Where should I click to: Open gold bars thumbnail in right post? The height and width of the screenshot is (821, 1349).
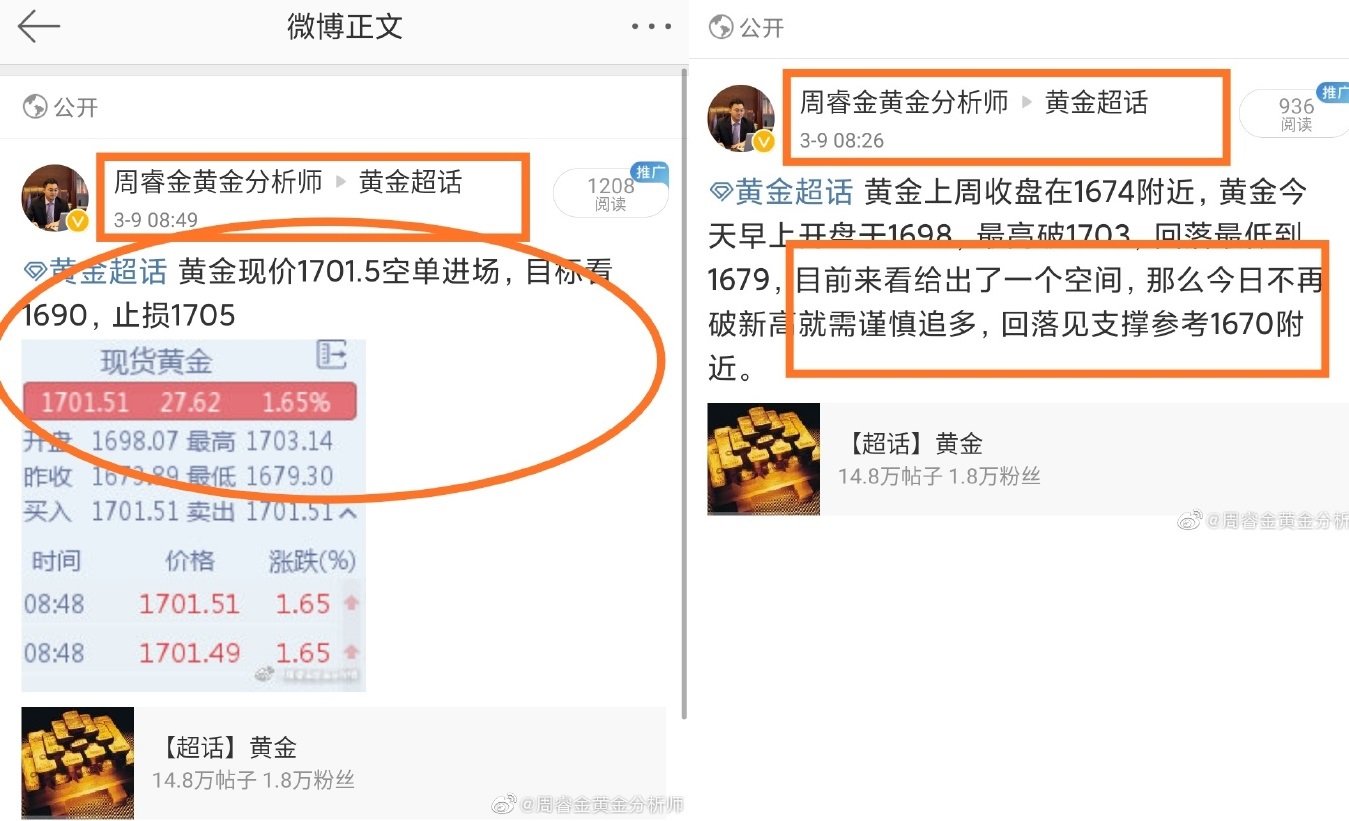[764, 459]
